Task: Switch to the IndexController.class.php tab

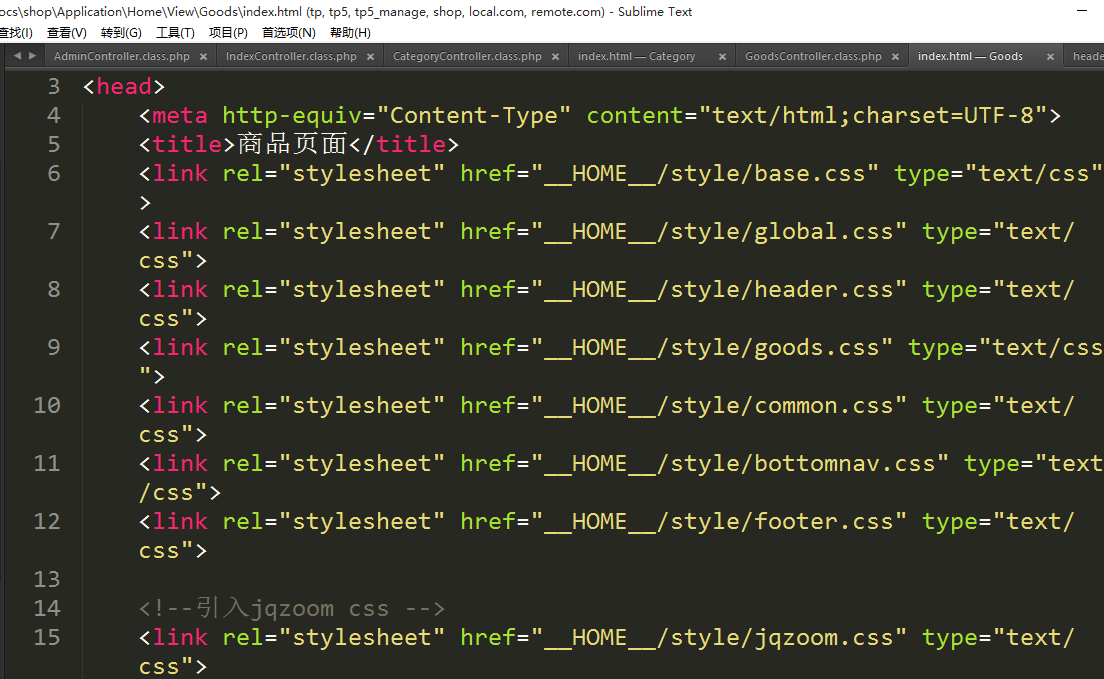Action: (291, 57)
